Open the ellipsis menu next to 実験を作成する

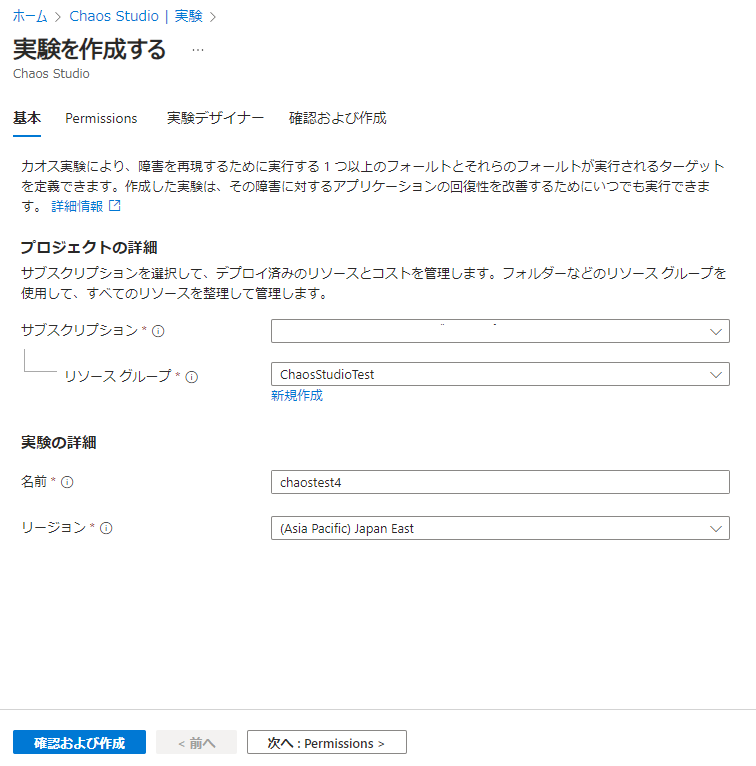click(198, 50)
